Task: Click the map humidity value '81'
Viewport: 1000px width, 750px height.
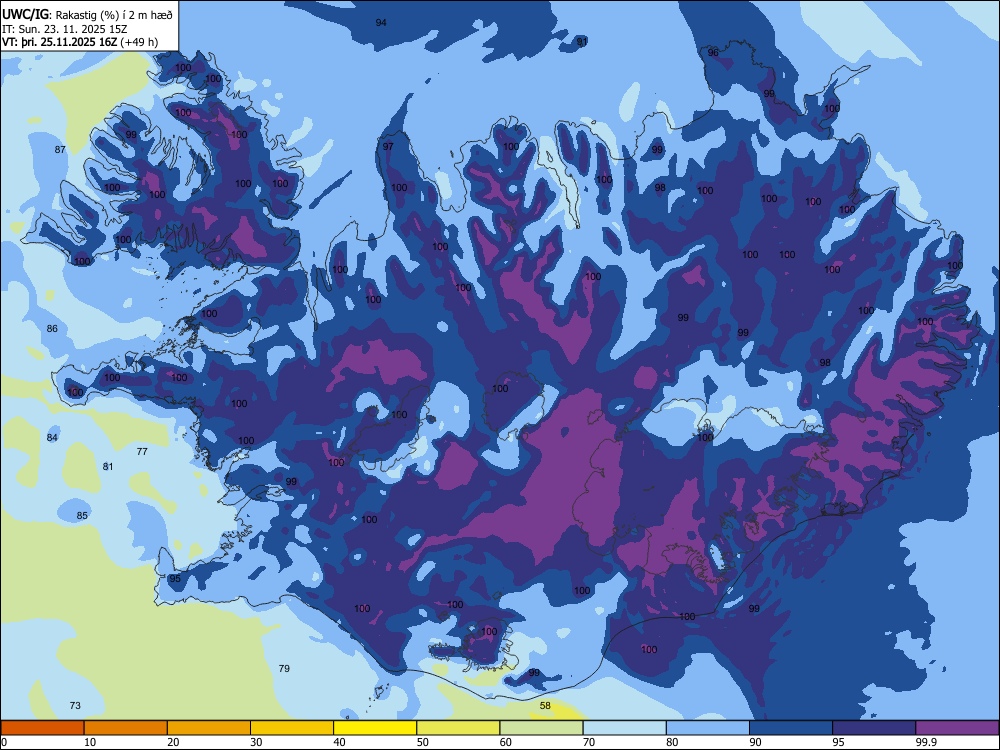Action: [108, 466]
